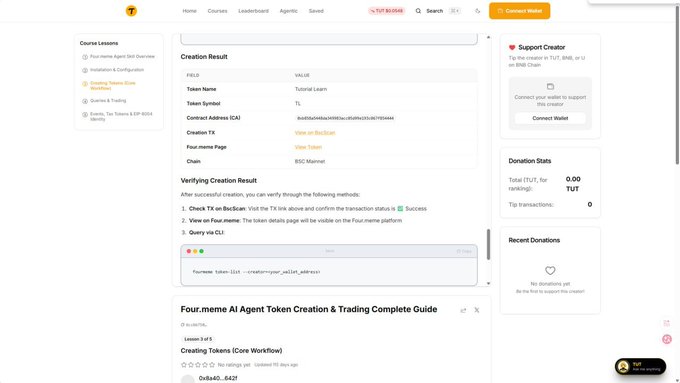Click lesson panel scroll down arrow
The image size is (680, 383).
coord(488,283)
